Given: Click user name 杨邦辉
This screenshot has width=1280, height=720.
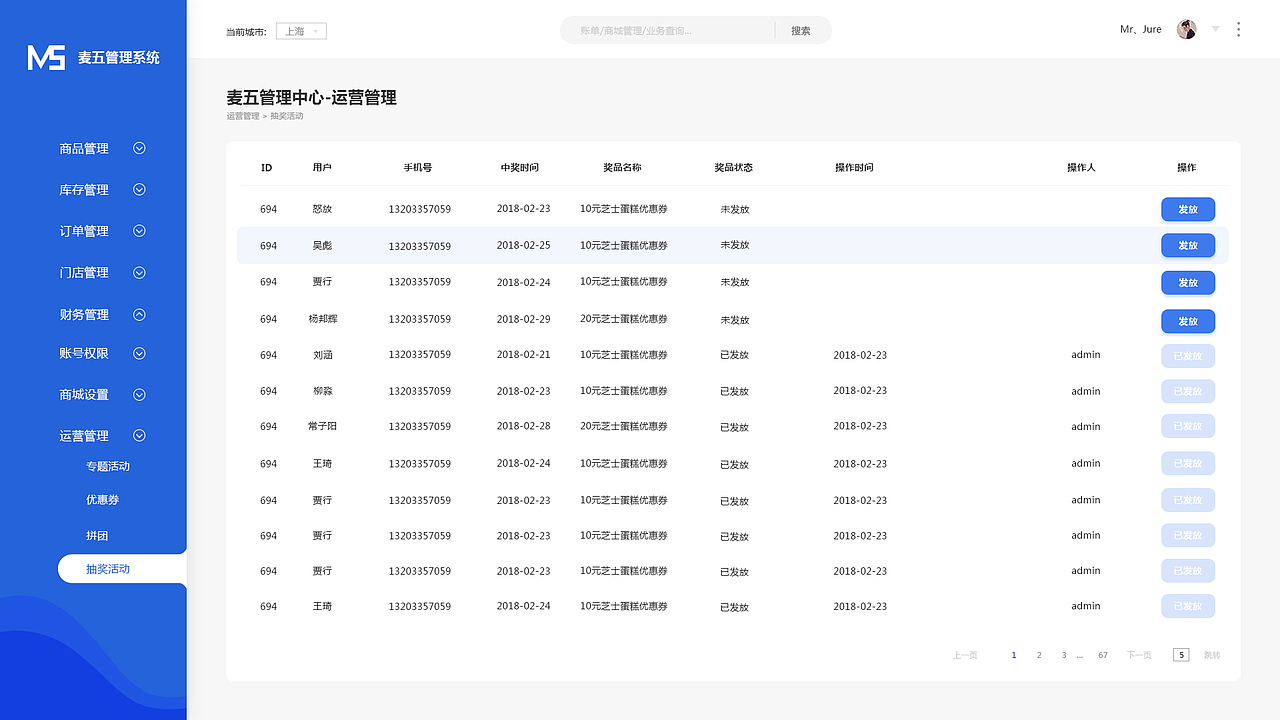Looking at the screenshot, I should point(323,319).
